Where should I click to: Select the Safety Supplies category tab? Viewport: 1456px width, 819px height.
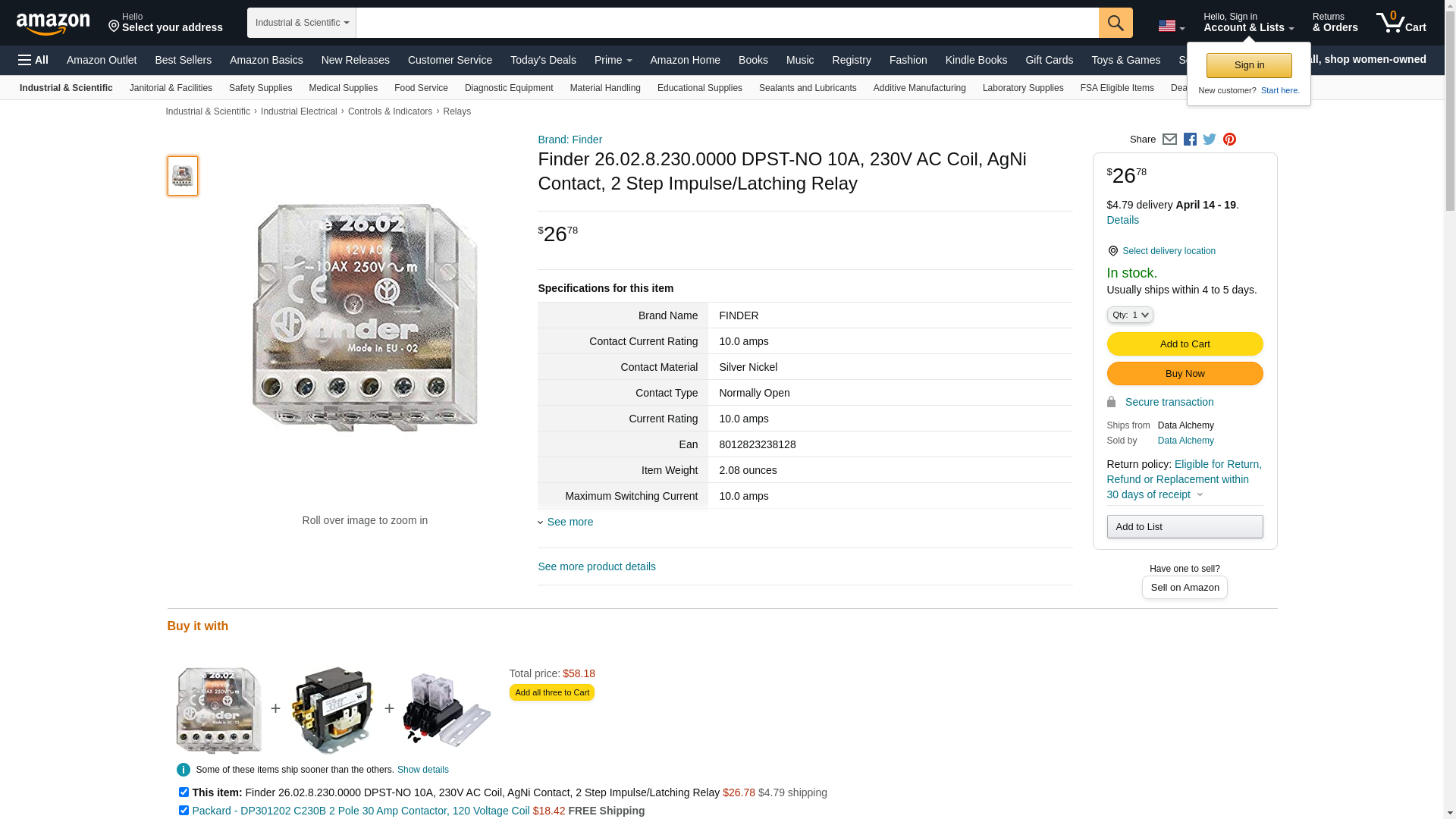pos(260,88)
